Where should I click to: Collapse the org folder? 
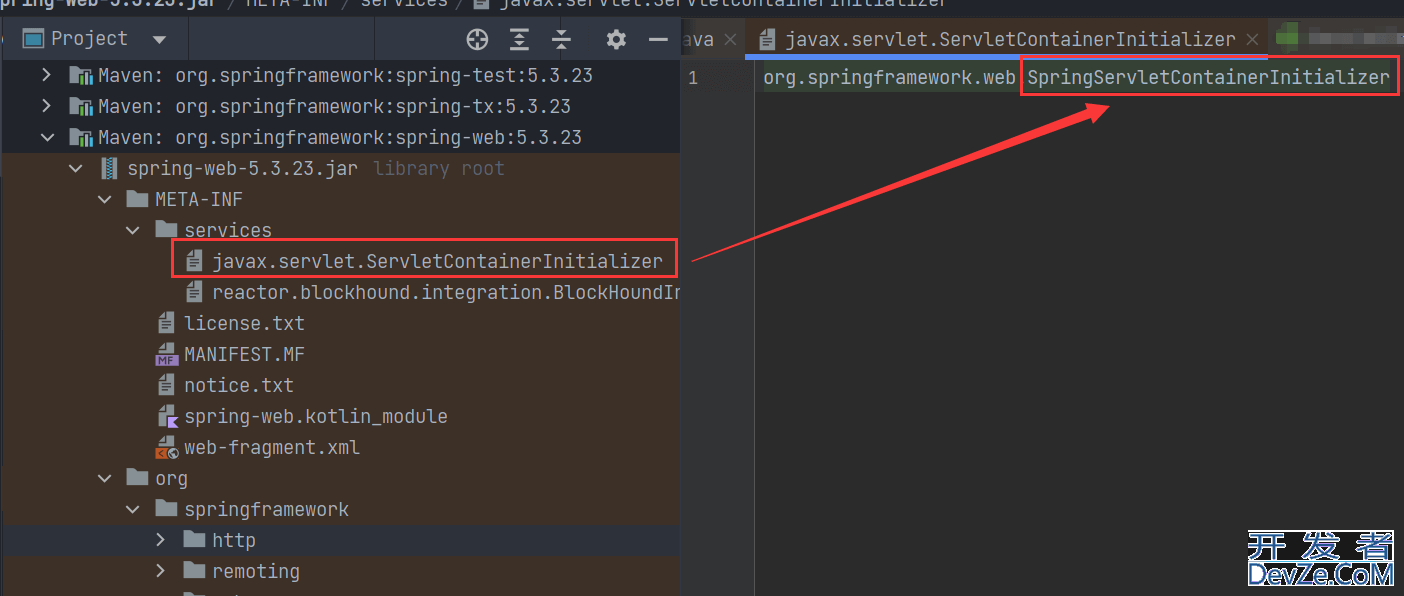click(105, 478)
